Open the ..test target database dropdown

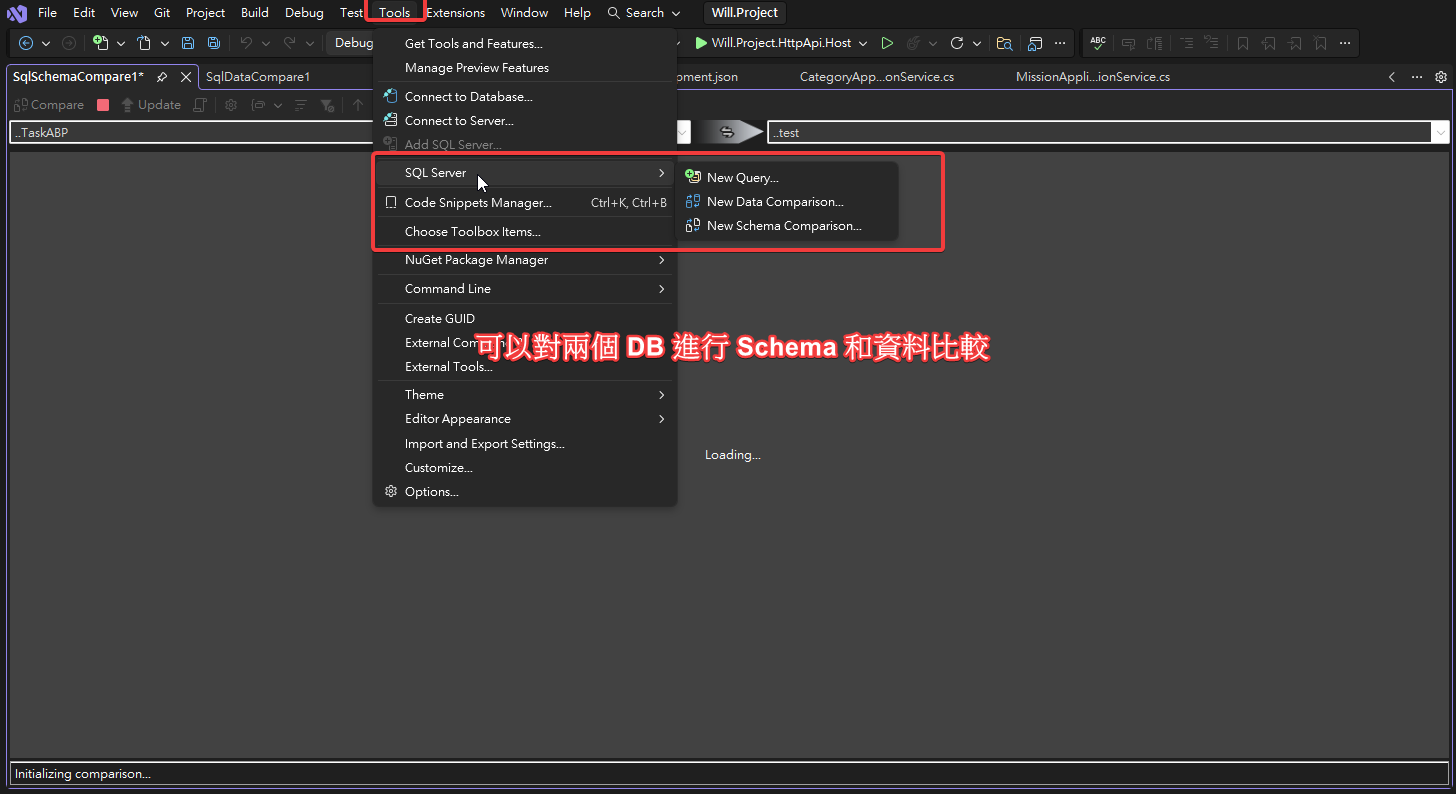click(1440, 132)
